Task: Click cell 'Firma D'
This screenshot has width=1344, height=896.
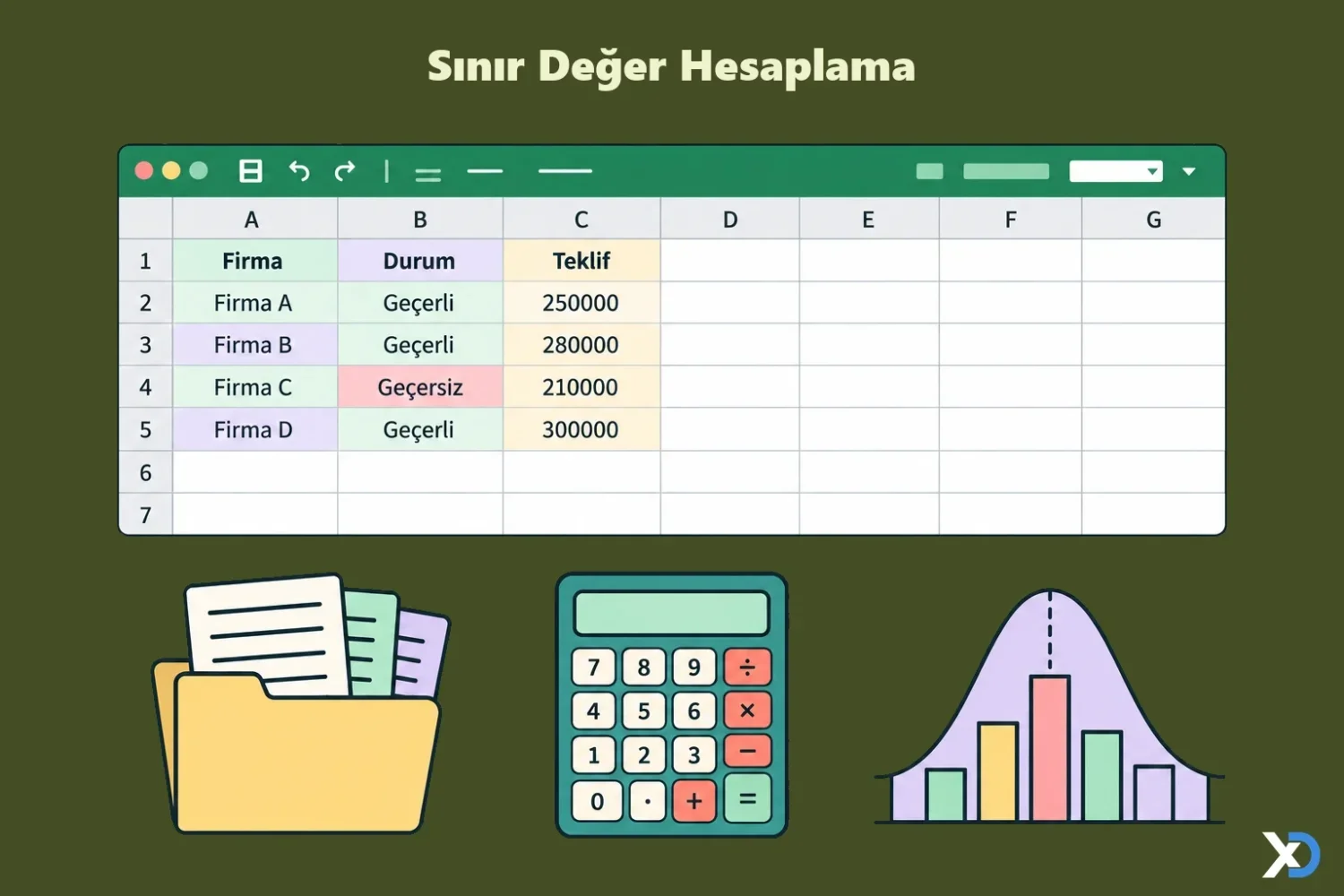Action: [254, 429]
